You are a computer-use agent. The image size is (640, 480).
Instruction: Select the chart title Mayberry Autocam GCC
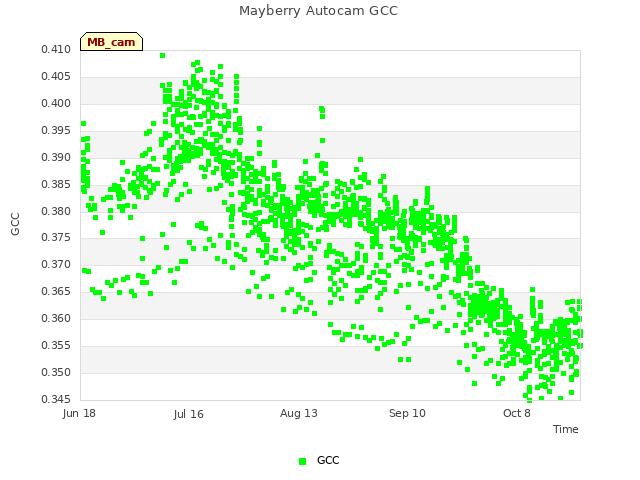point(318,11)
